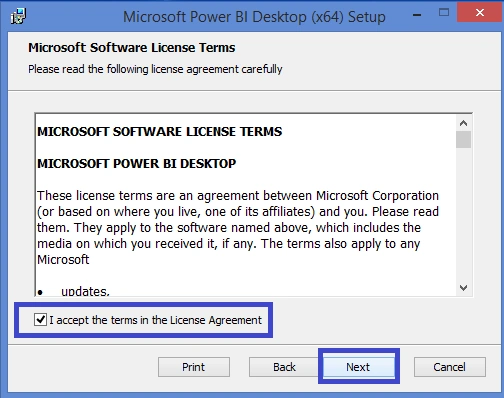Click the 'MICROSOFT POWER BI DESKTOP' heading

coord(137,164)
